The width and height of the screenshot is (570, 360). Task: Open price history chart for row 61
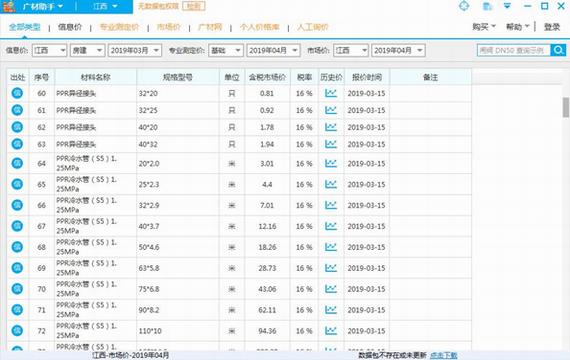coord(331,110)
